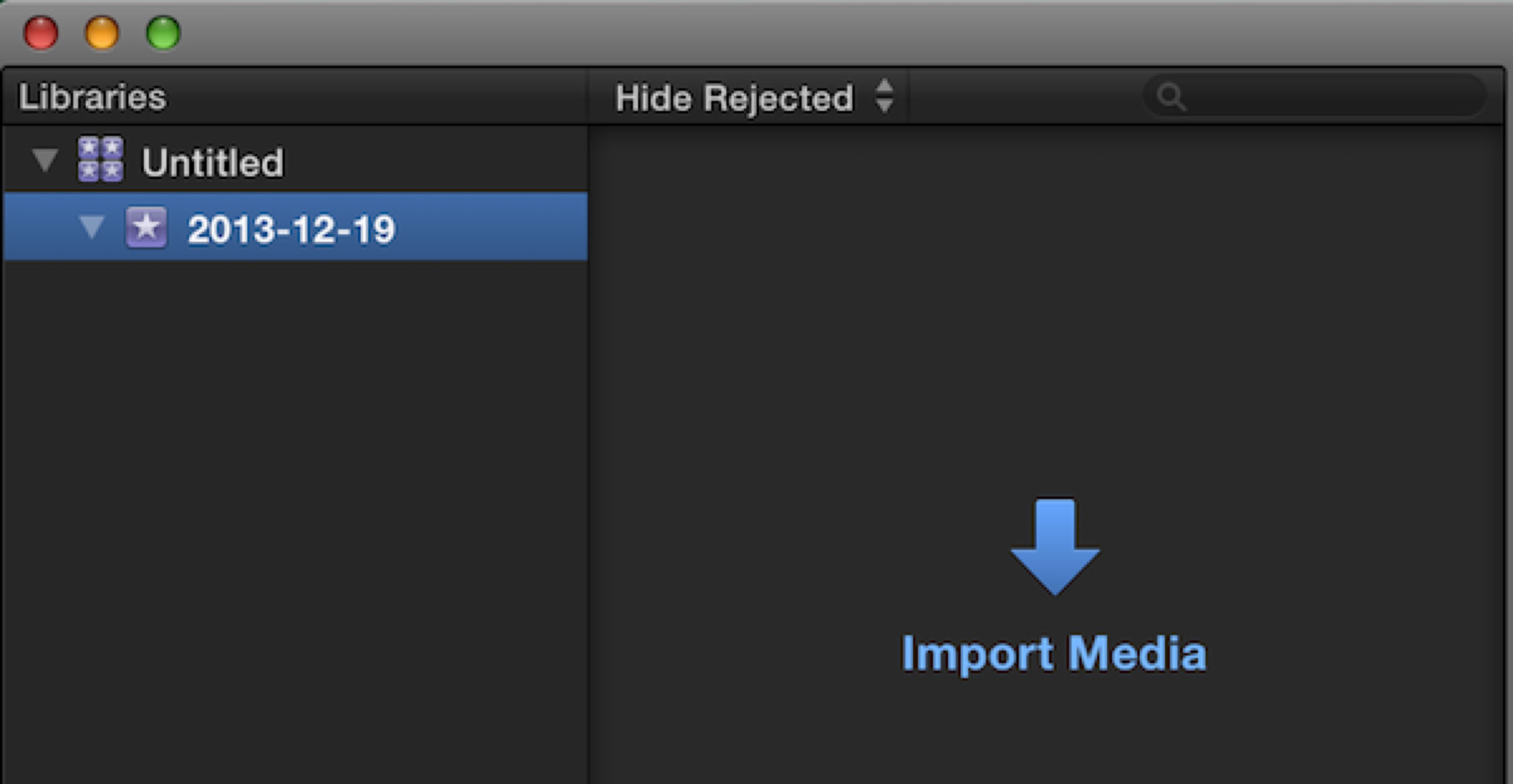Click the empty area below the event list
Image resolution: width=1513 pixels, height=784 pixels.
point(295,503)
